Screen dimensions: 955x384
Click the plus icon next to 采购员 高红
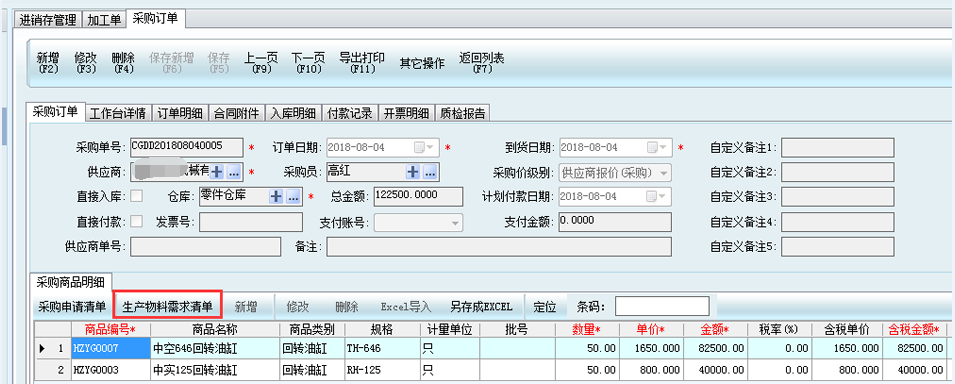point(413,172)
